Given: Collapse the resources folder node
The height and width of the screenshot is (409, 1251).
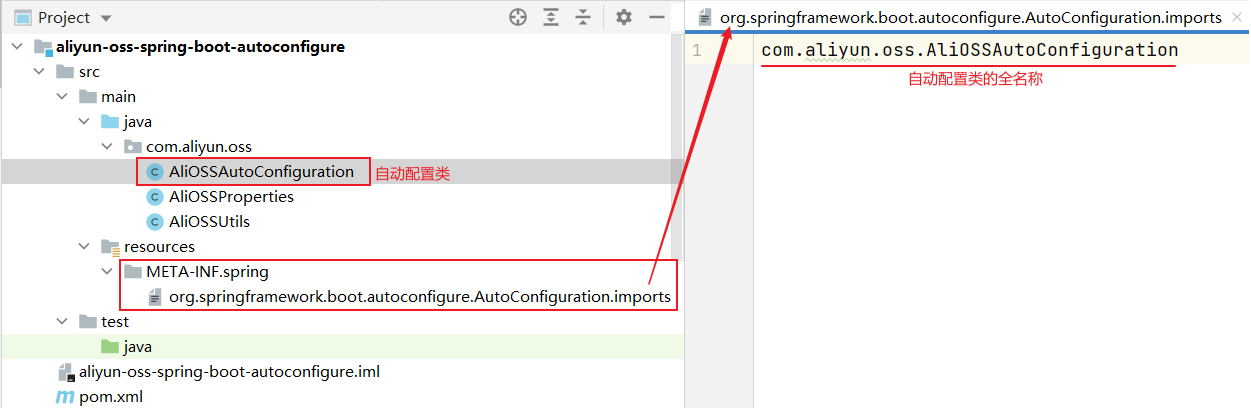Looking at the screenshot, I should (84, 247).
